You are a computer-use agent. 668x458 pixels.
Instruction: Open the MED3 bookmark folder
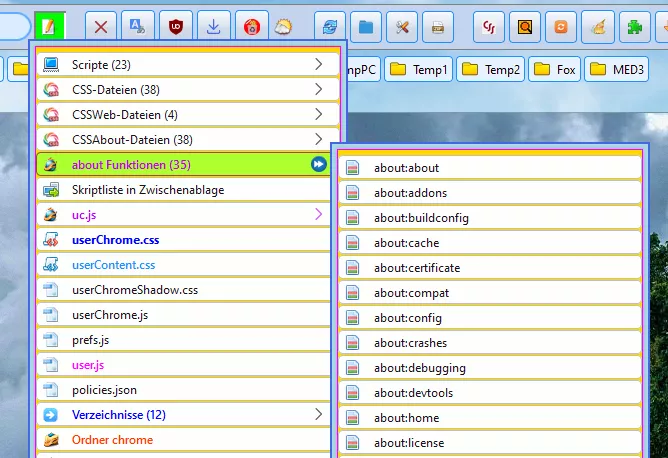(x=616, y=69)
